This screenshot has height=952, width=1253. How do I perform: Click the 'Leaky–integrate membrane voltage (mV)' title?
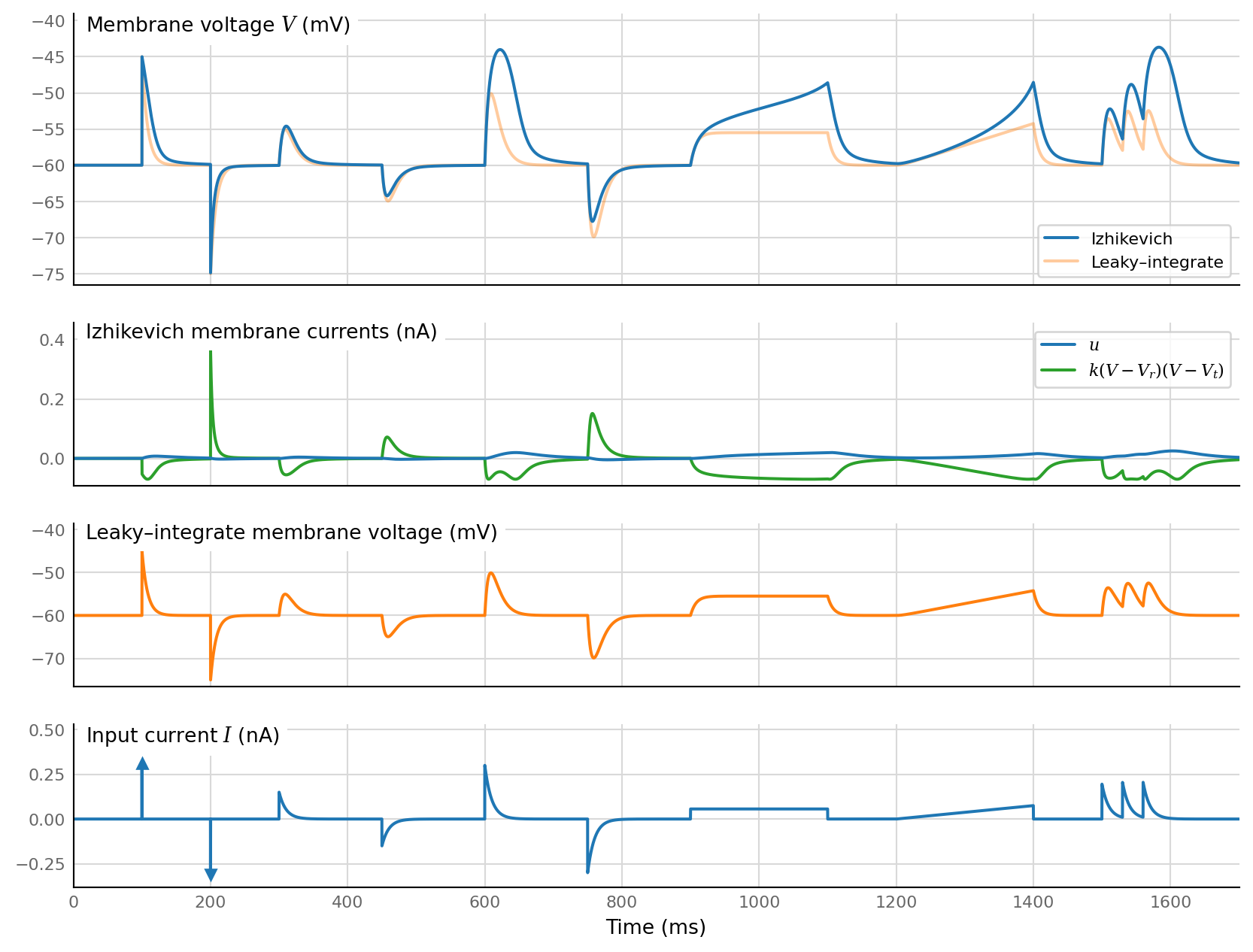[x=292, y=532]
